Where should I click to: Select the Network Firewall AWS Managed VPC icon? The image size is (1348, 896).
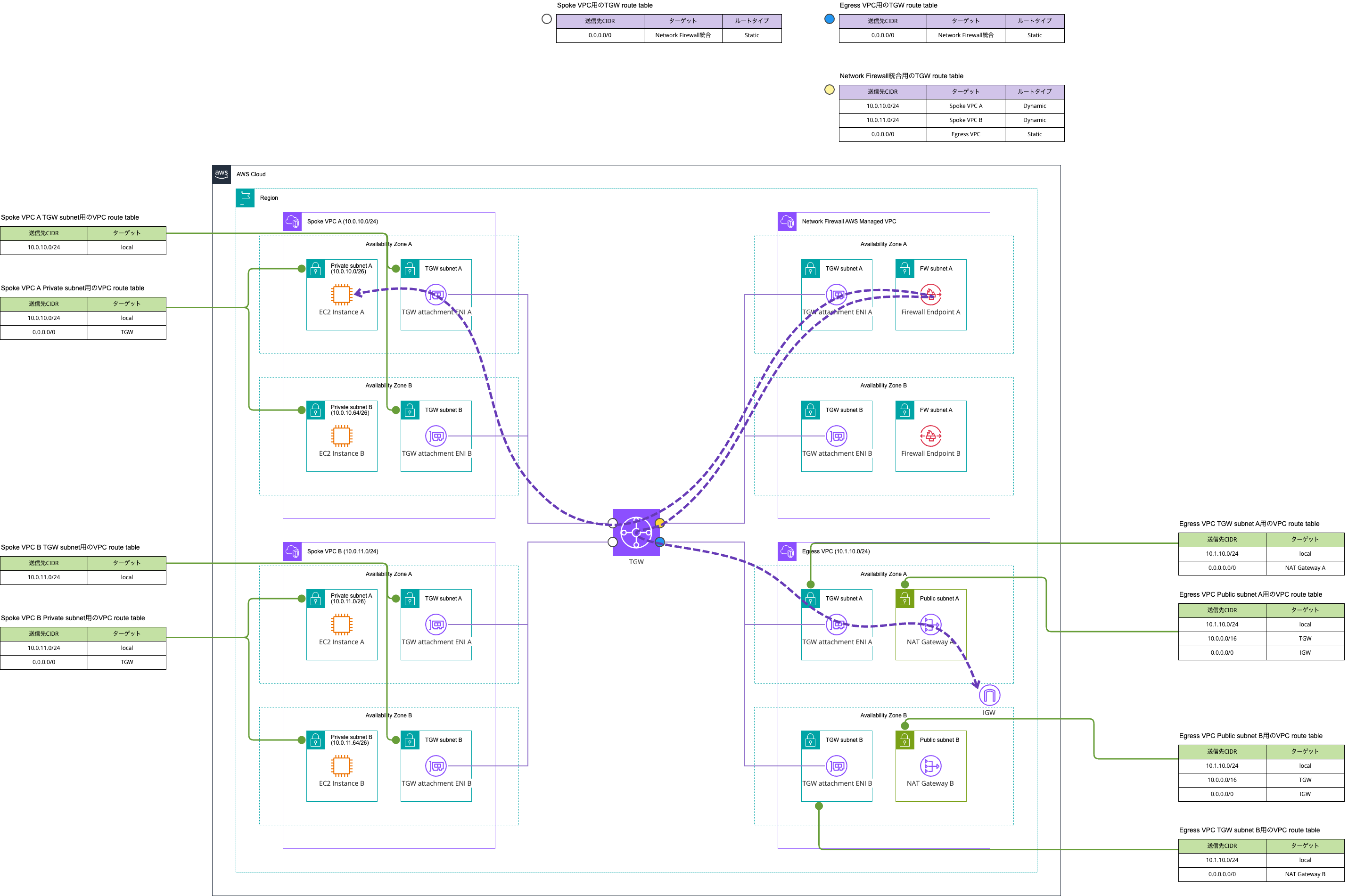click(x=787, y=222)
